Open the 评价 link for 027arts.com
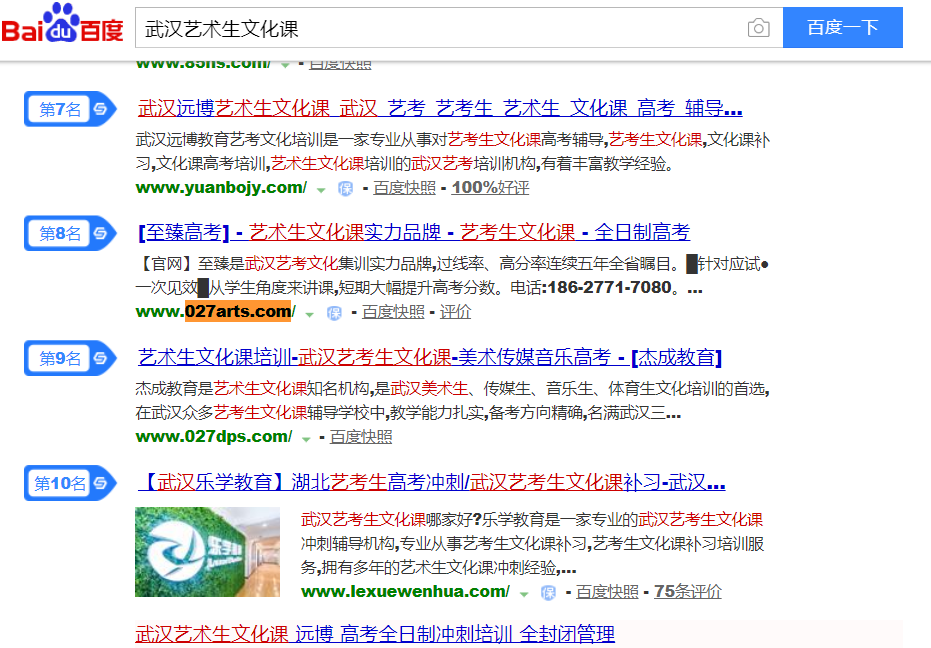Screen dimensions: 931x648 tap(455, 312)
